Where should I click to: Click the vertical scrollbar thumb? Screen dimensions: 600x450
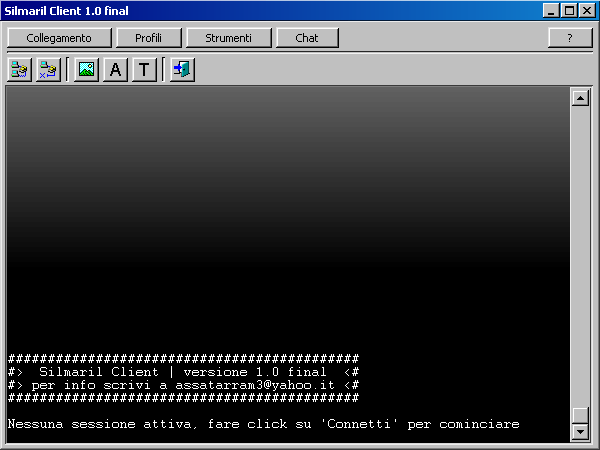pyautogui.click(x=580, y=416)
